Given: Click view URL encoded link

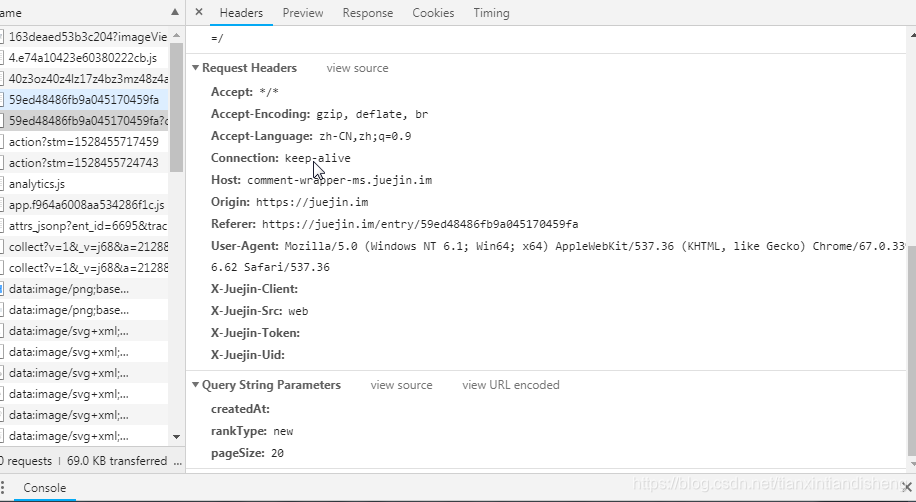Looking at the screenshot, I should [511, 385].
